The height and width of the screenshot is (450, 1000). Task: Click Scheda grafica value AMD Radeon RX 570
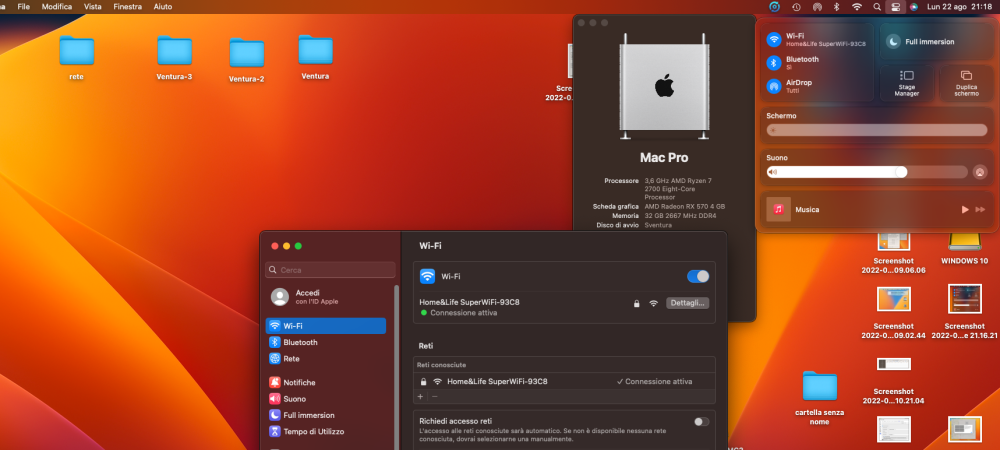click(x=684, y=207)
